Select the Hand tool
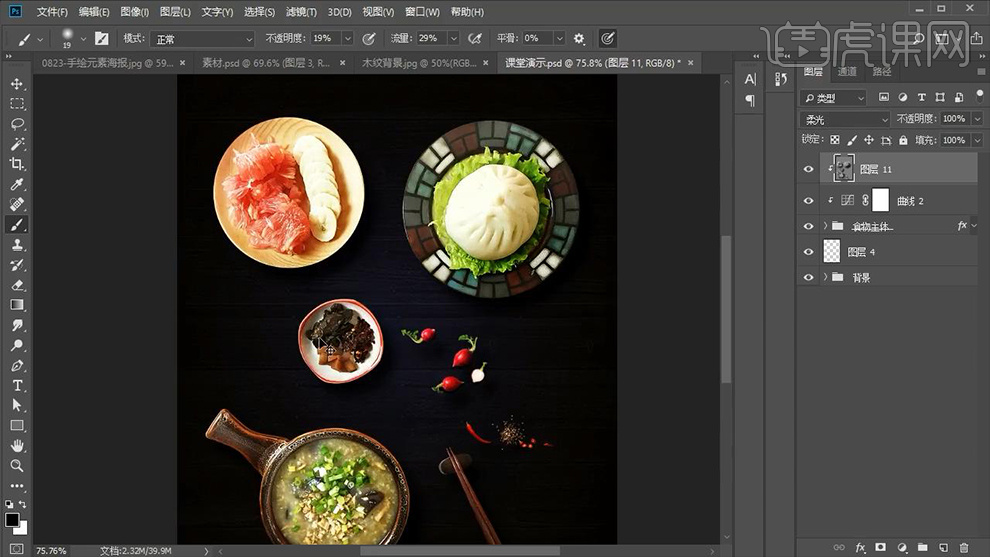The width and height of the screenshot is (990, 557). pyautogui.click(x=17, y=446)
